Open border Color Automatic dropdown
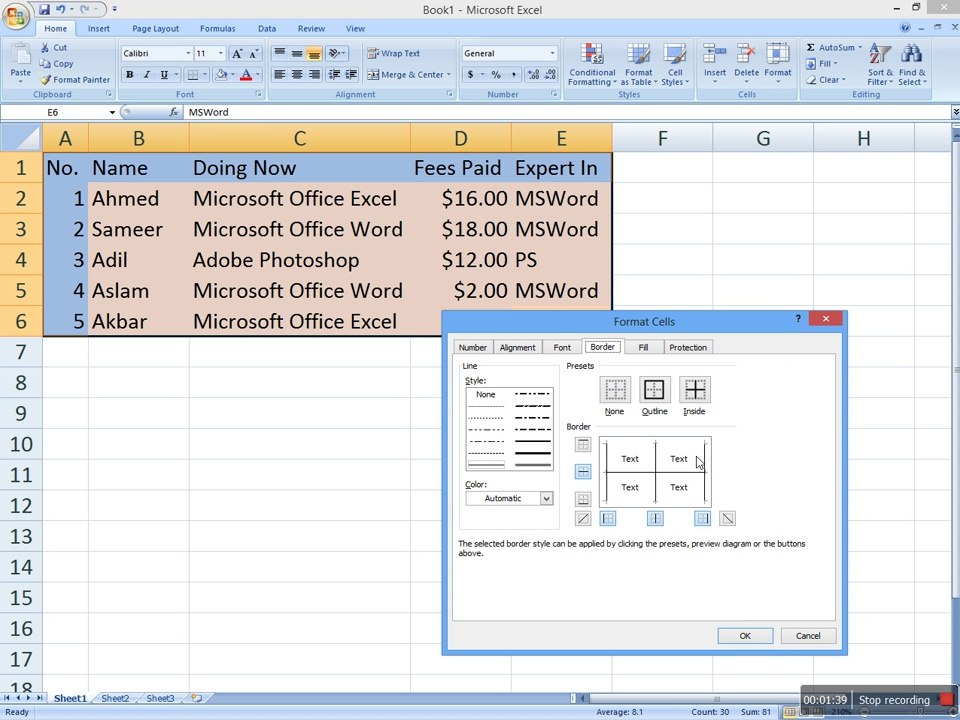This screenshot has height=720, width=960. coord(546,498)
